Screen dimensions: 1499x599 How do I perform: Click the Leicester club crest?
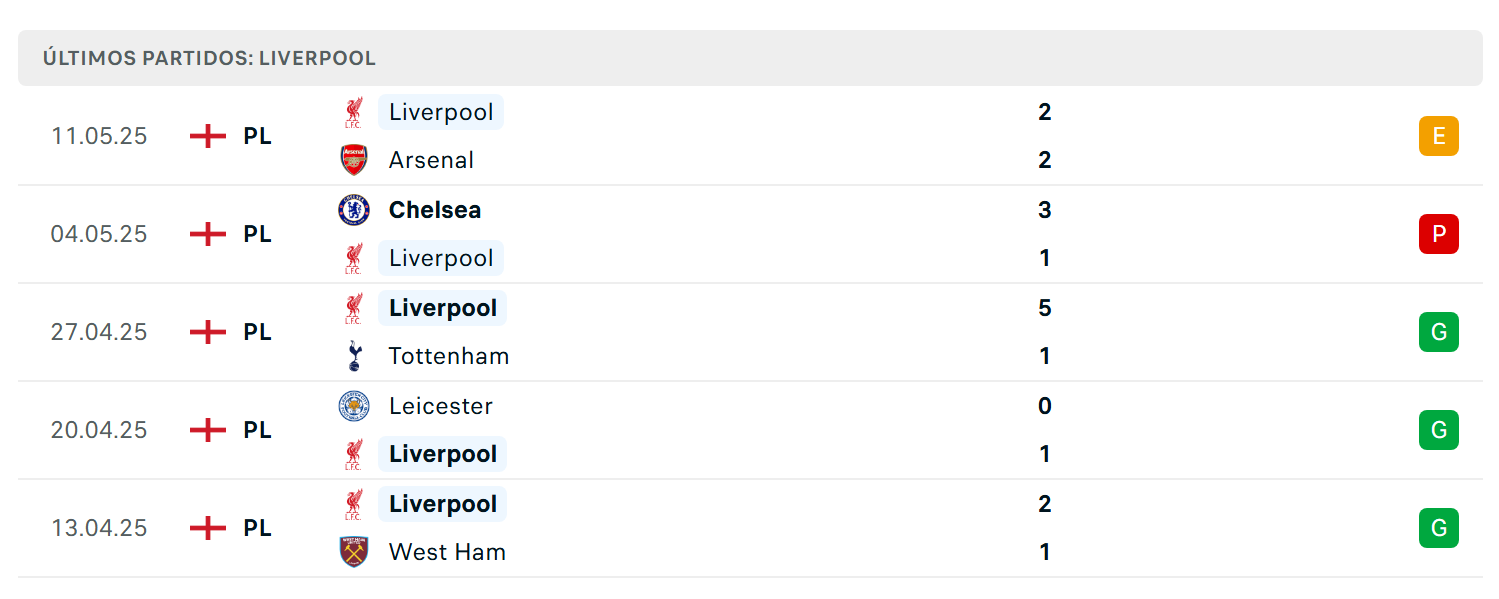[x=354, y=406]
